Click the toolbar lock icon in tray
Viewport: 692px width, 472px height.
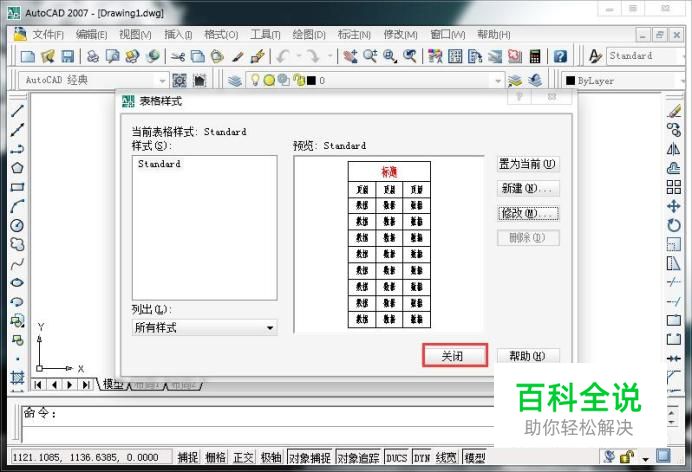(x=627, y=457)
